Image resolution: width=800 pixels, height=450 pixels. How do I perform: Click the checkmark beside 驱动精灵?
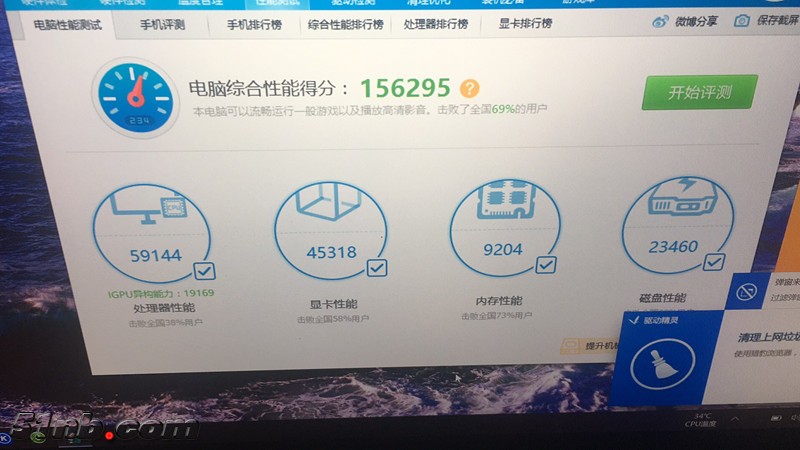(x=634, y=320)
